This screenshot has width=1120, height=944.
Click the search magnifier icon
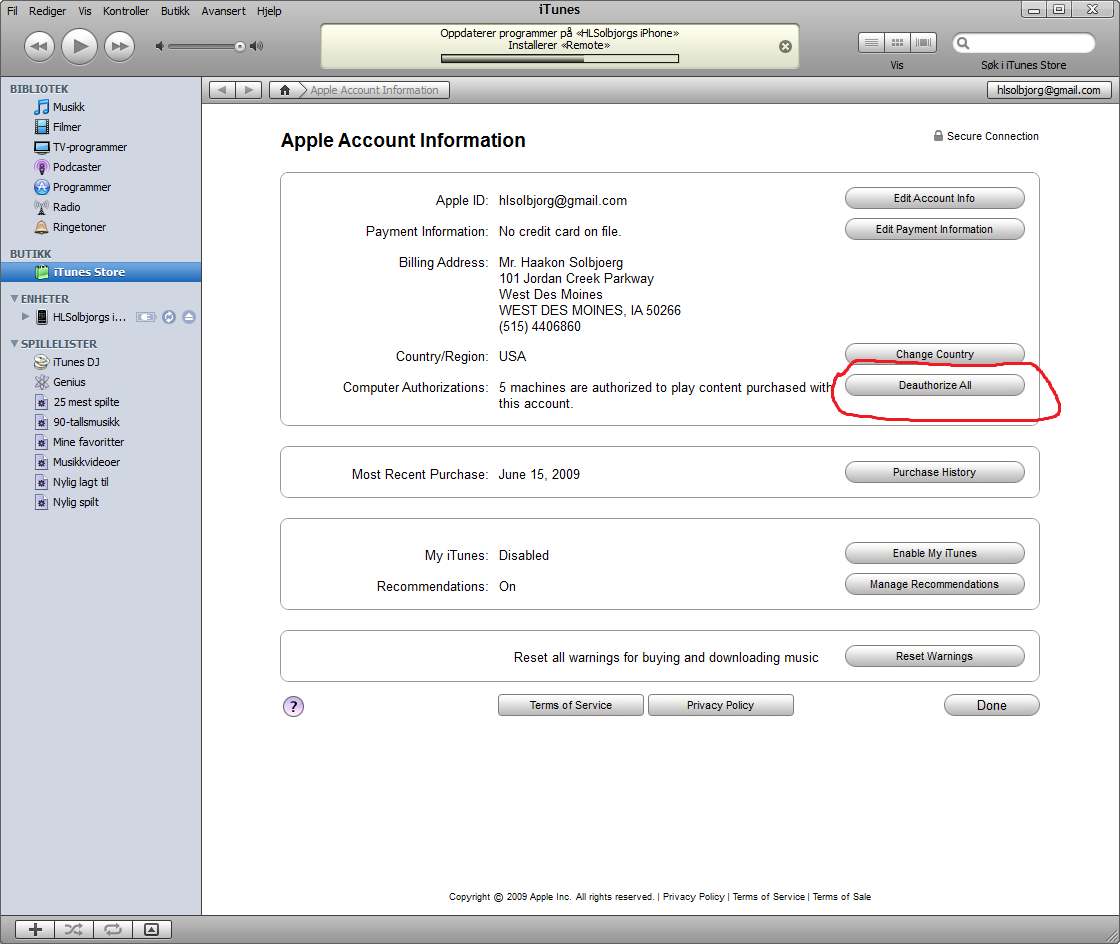tap(964, 44)
